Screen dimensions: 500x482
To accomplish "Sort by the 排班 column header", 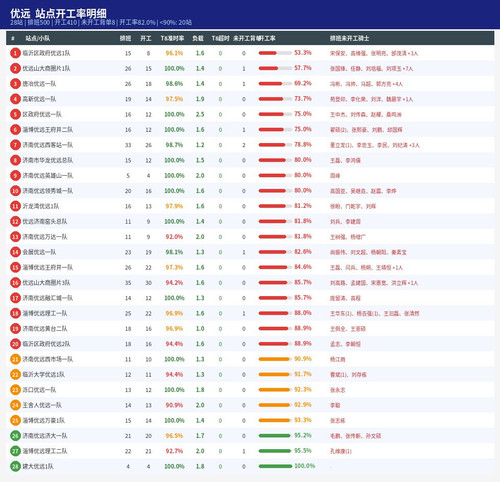I will pos(125,38).
